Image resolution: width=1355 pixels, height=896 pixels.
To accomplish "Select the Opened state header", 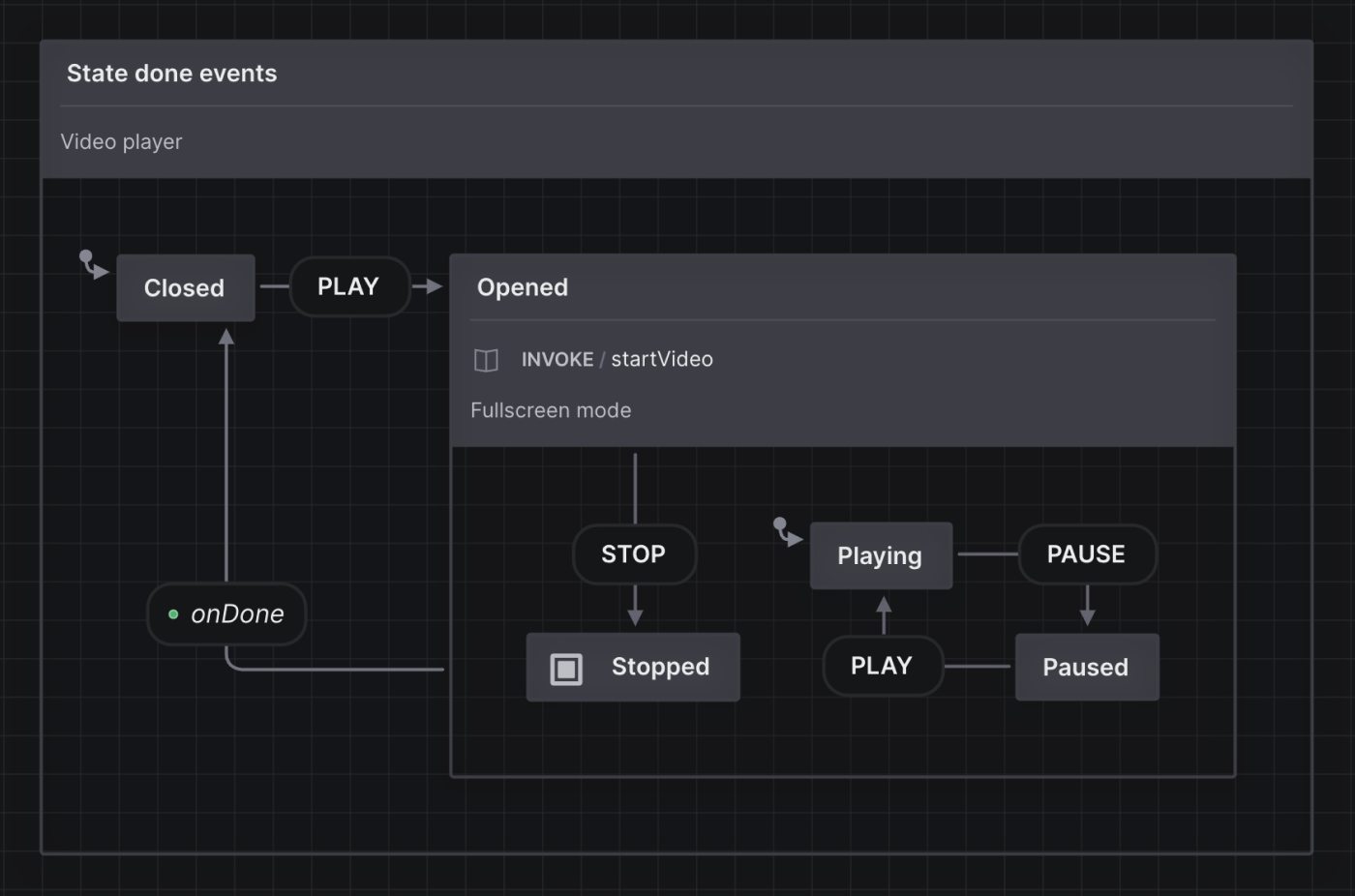I will (x=522, y=286).
